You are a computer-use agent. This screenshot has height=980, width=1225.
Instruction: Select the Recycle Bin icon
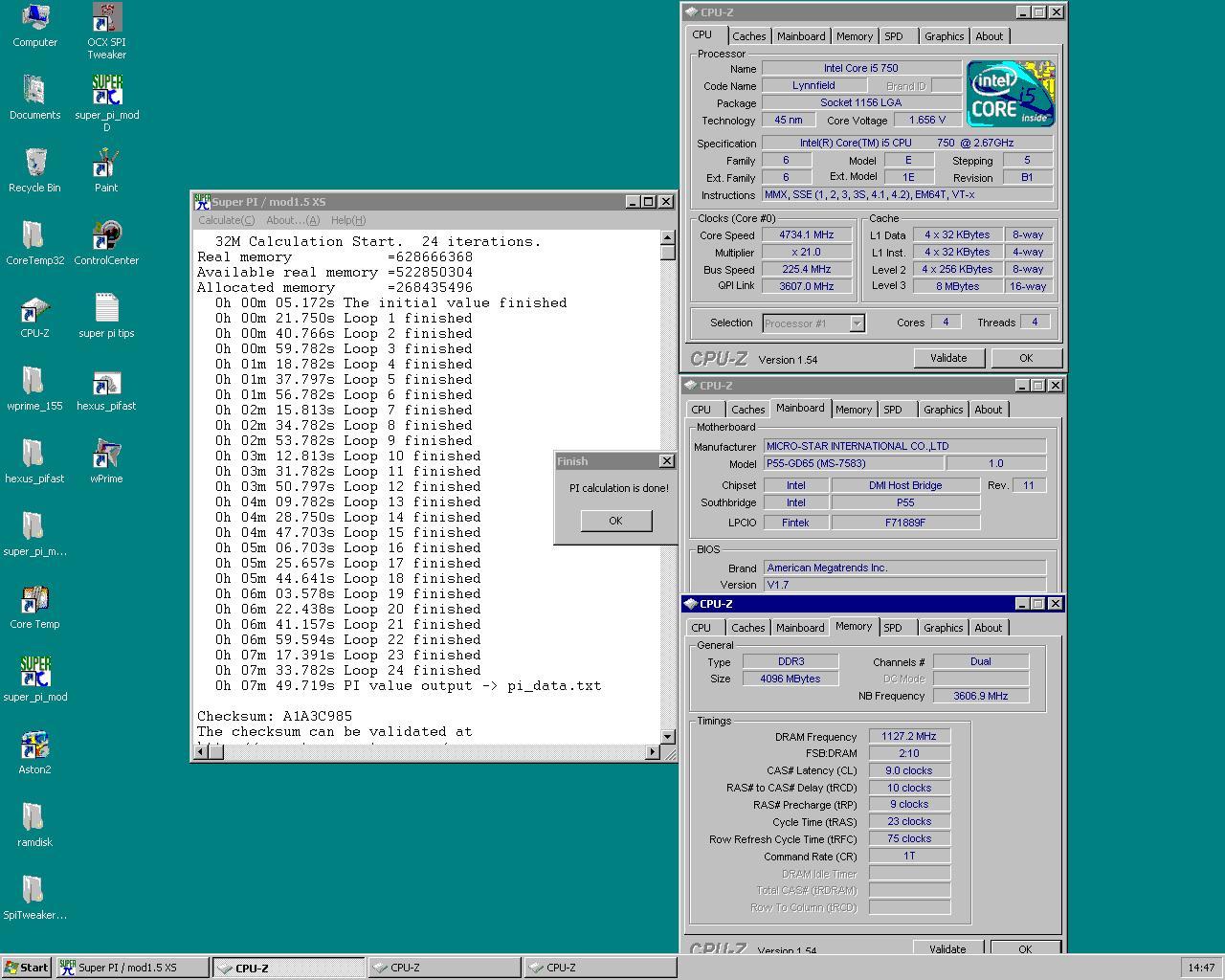click(34, 170)
